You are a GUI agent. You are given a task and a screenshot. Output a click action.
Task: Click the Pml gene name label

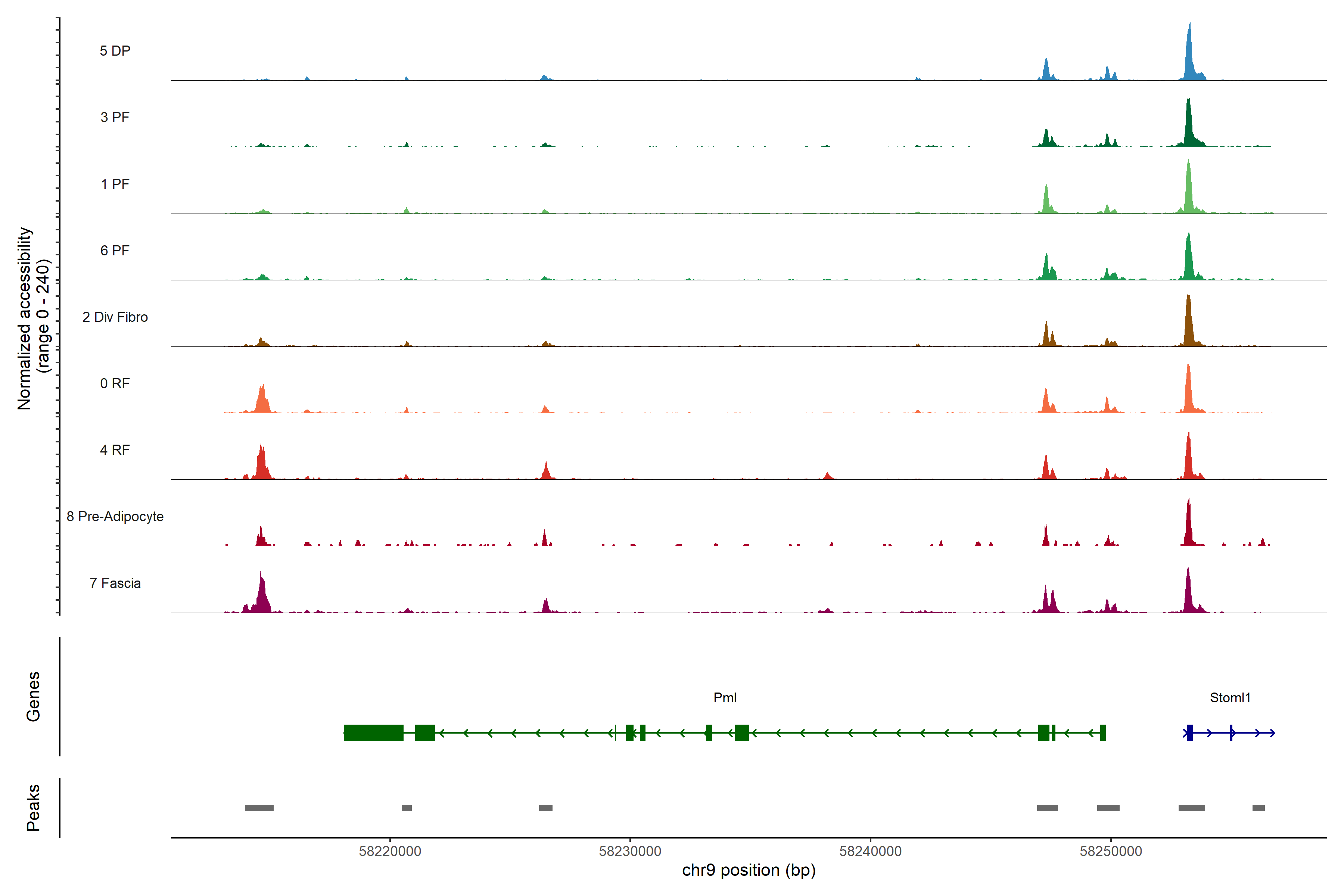coord(725,698)
